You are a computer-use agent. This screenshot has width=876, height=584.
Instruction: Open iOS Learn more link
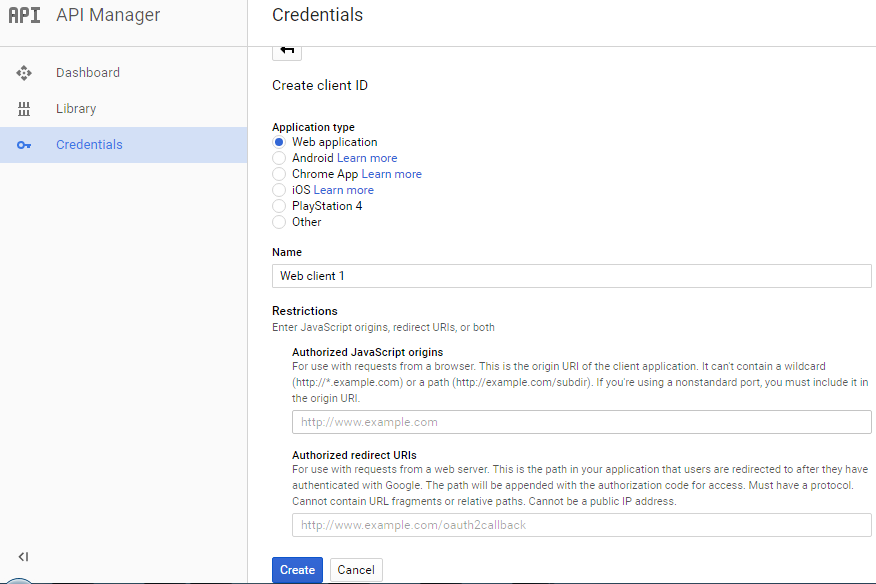pos(344,190)
